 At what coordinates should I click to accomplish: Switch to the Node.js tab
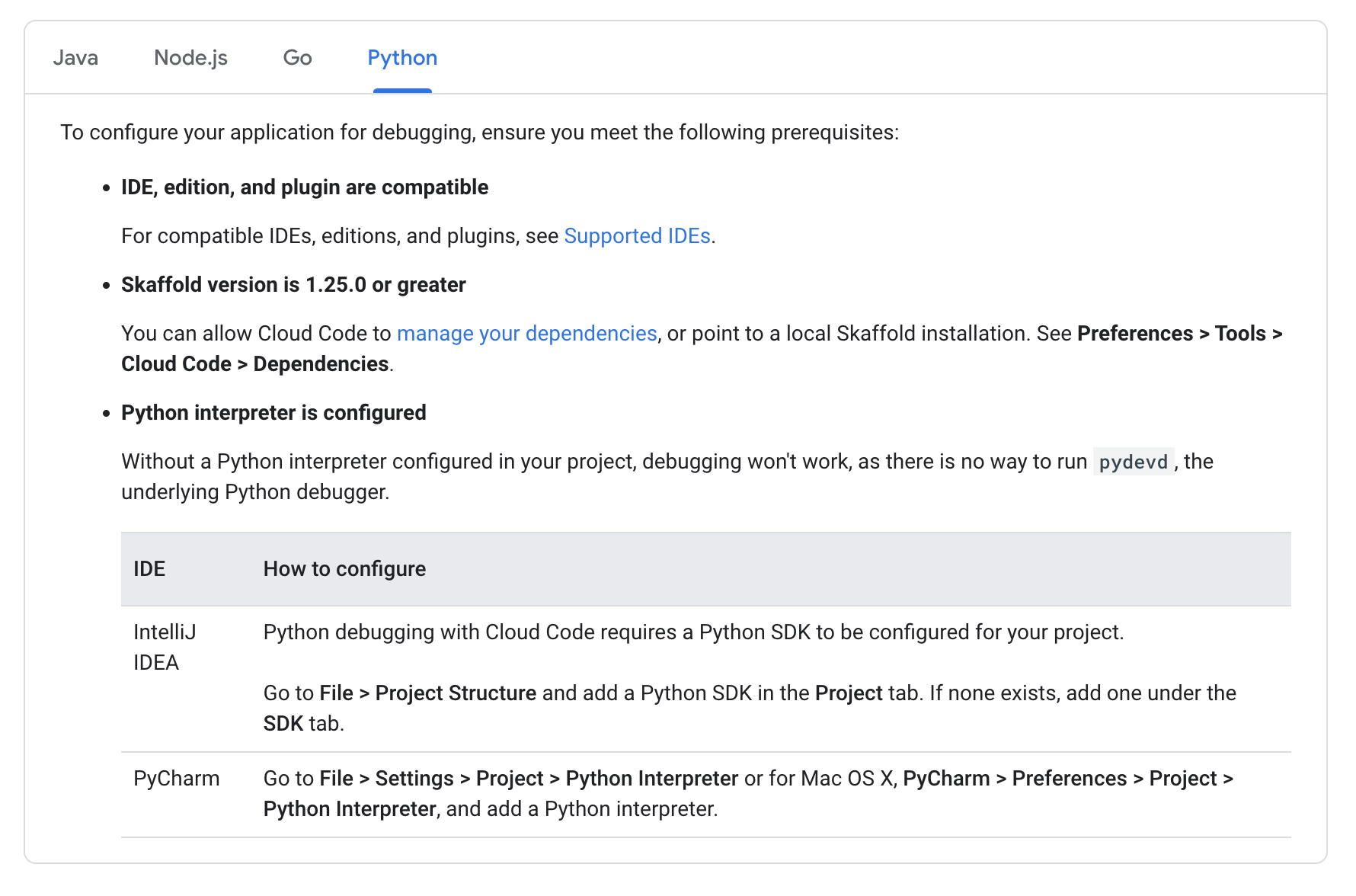tap(190, 57)
